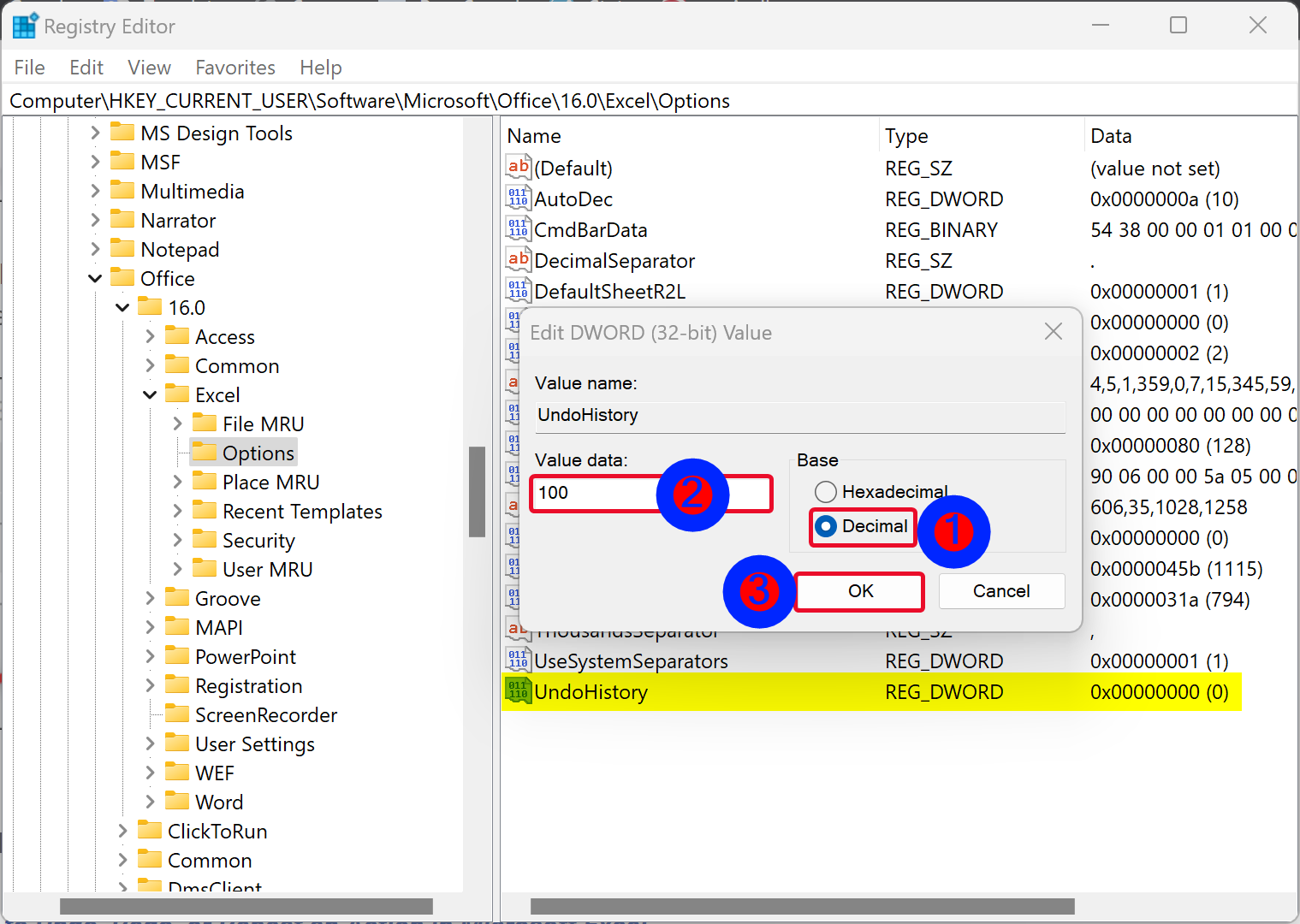Select the Hexadecimal base radio button

pos(826,492)
